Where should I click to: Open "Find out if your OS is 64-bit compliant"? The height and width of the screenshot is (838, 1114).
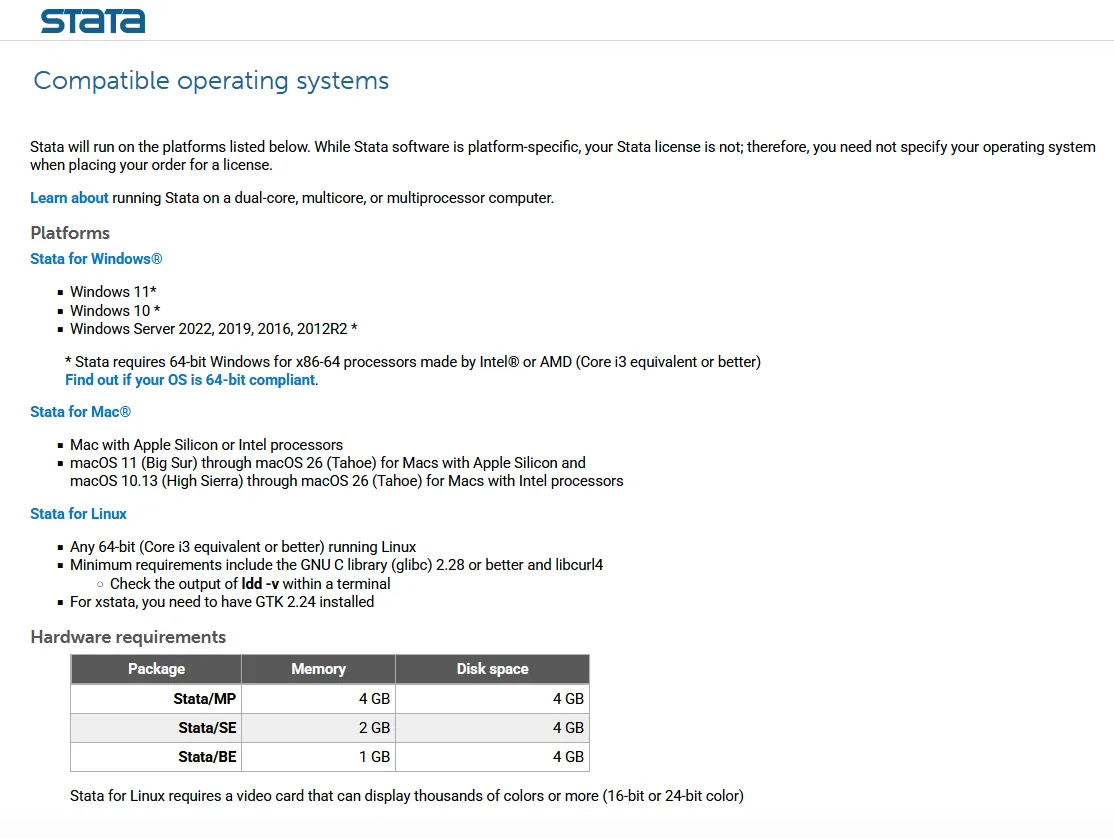point(190,380)
